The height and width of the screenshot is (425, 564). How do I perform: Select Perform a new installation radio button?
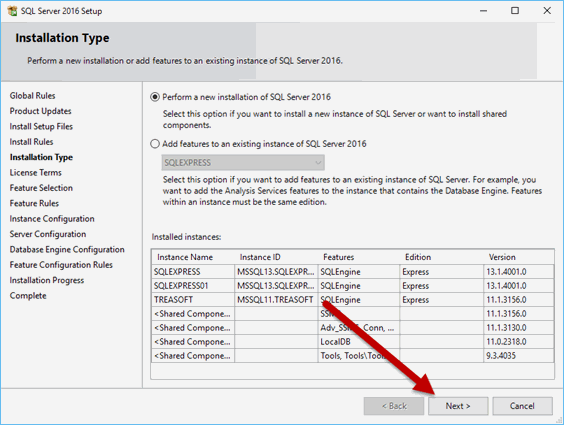[x=155, y=97]
